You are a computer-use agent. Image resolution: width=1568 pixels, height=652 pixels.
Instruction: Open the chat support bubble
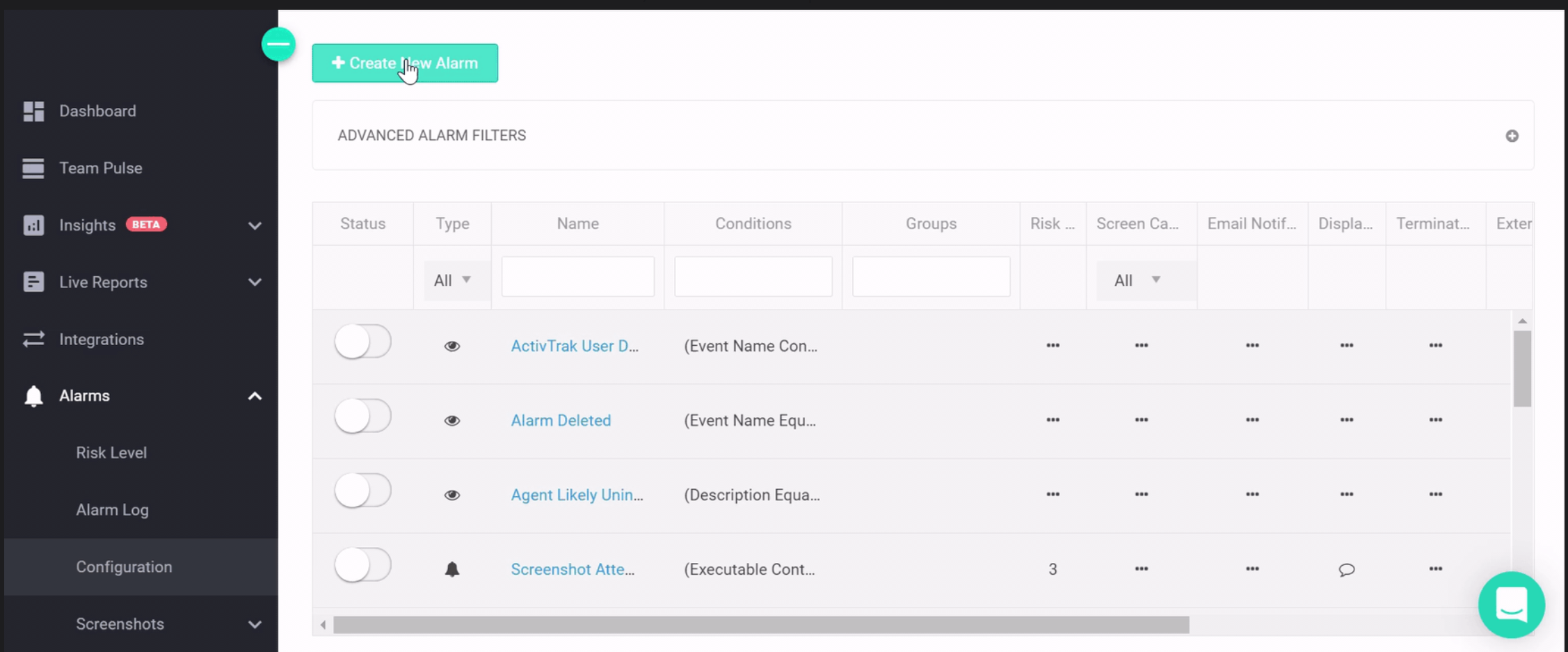[x=1512, y=605]
